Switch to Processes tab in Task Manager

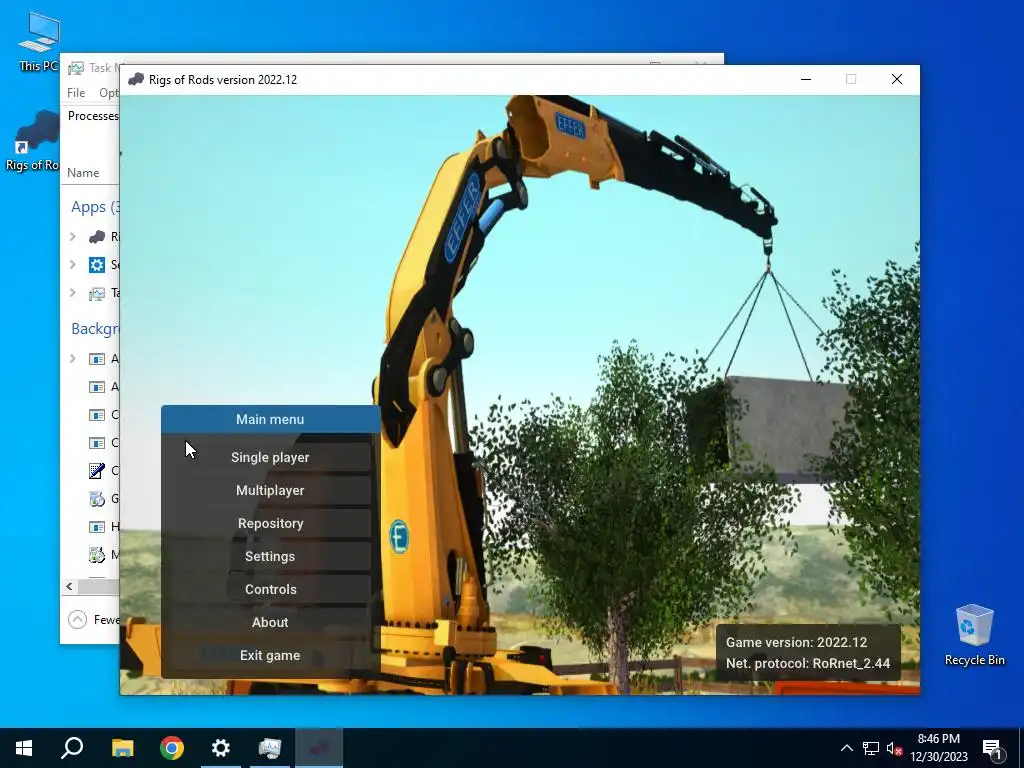(93, 116)
